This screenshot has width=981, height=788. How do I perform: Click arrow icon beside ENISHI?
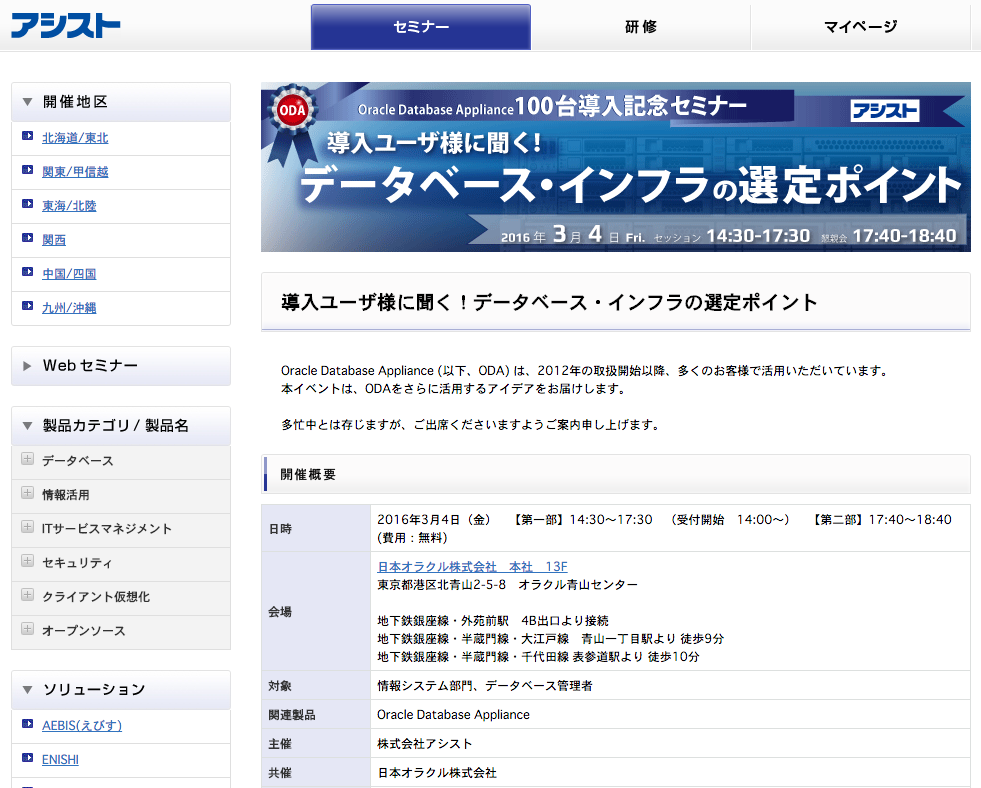(28, 757)
